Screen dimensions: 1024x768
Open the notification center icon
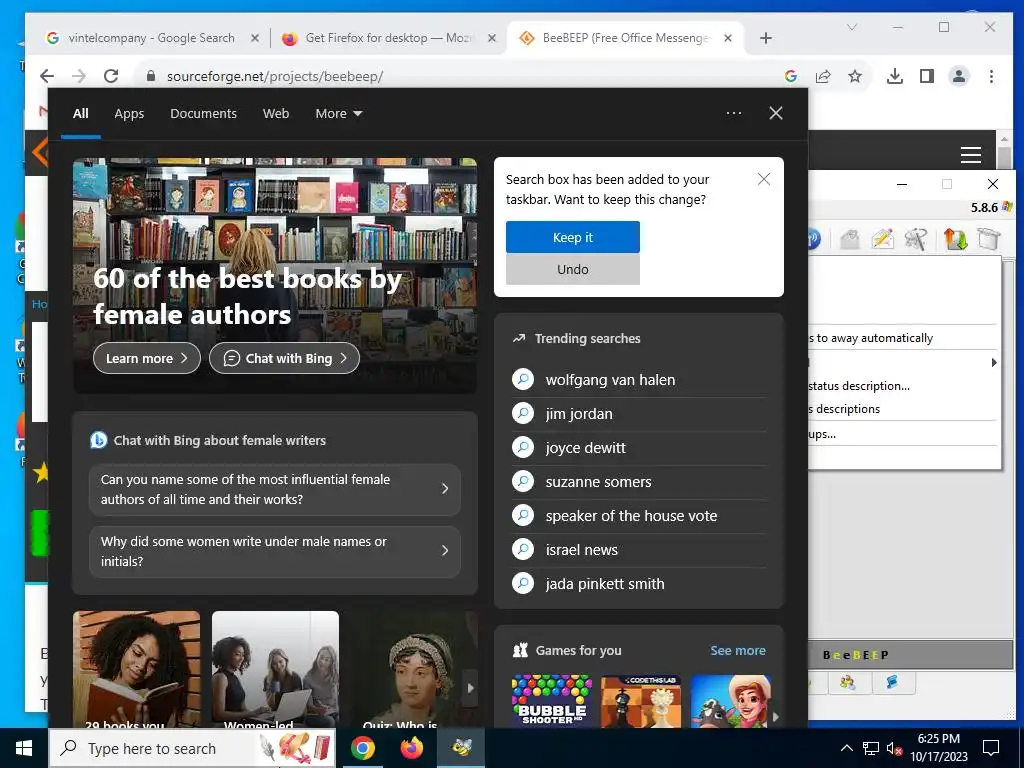pyautogui.click(x=991, y=748)
